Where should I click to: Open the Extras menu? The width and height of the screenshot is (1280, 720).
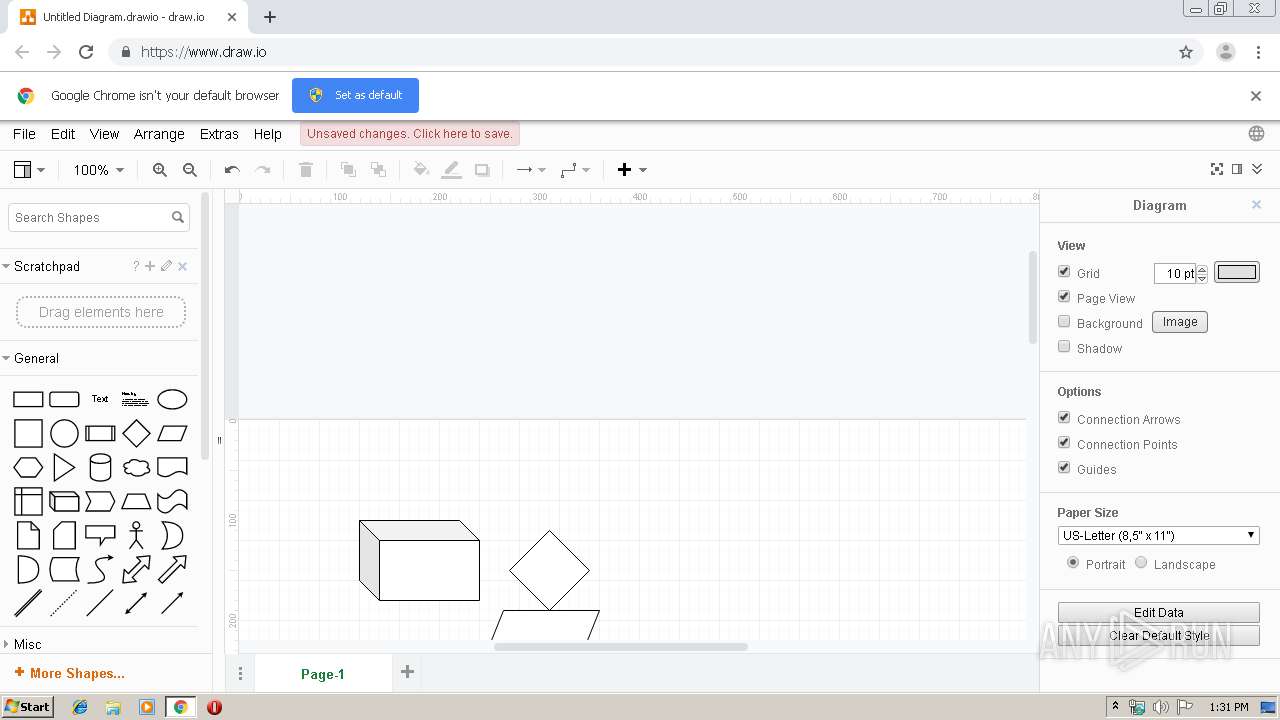(x=219, y=134)
